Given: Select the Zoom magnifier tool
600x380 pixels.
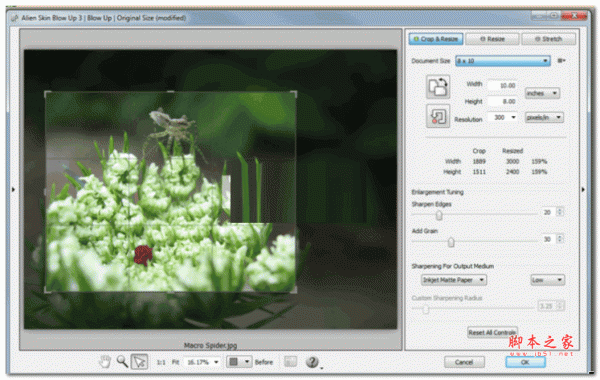Looking at the screenshot, I should (x=122, y=361).
